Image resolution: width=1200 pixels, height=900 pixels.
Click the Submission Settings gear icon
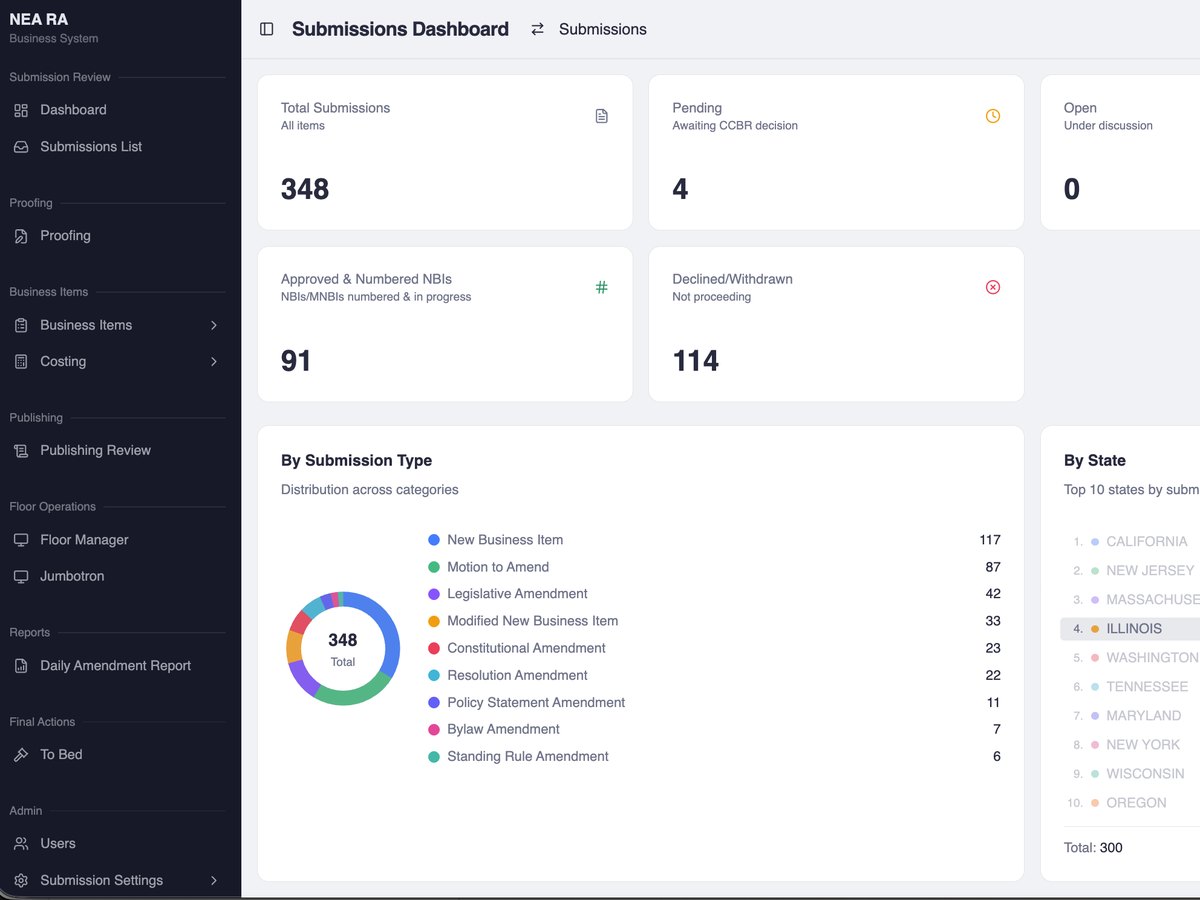pyautogui.click(x=21, y=881)
